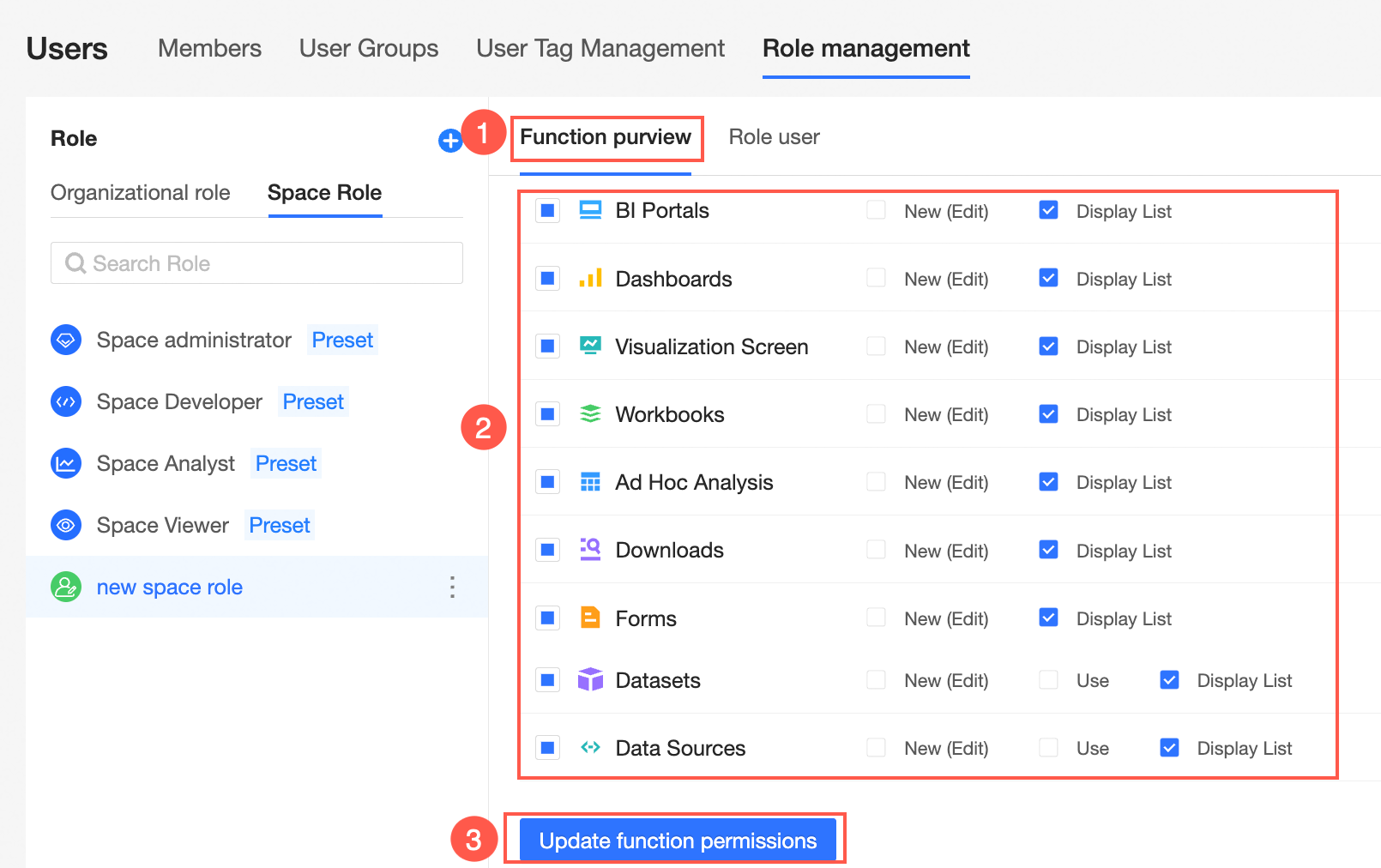Viewport: 1381px width, 868px height.
Task: Enable New (Edit) for Ad Hoc Analysis
Action: click(x=876, y=482)
